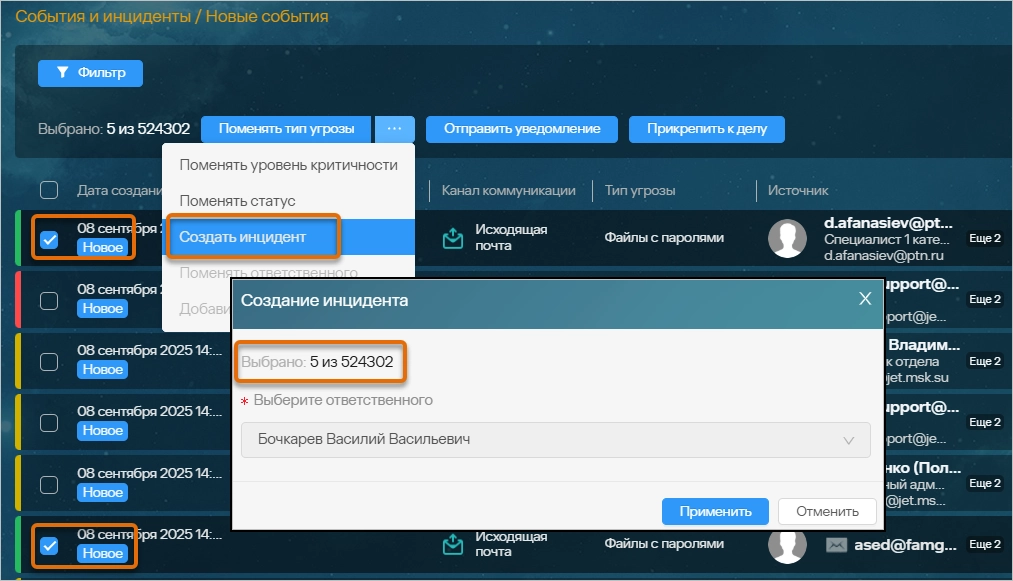This screenshot has height=581, width=1013.
Task: Uncheck the checkbox in d.afanasiev row
Action: [x=49, y=240]
